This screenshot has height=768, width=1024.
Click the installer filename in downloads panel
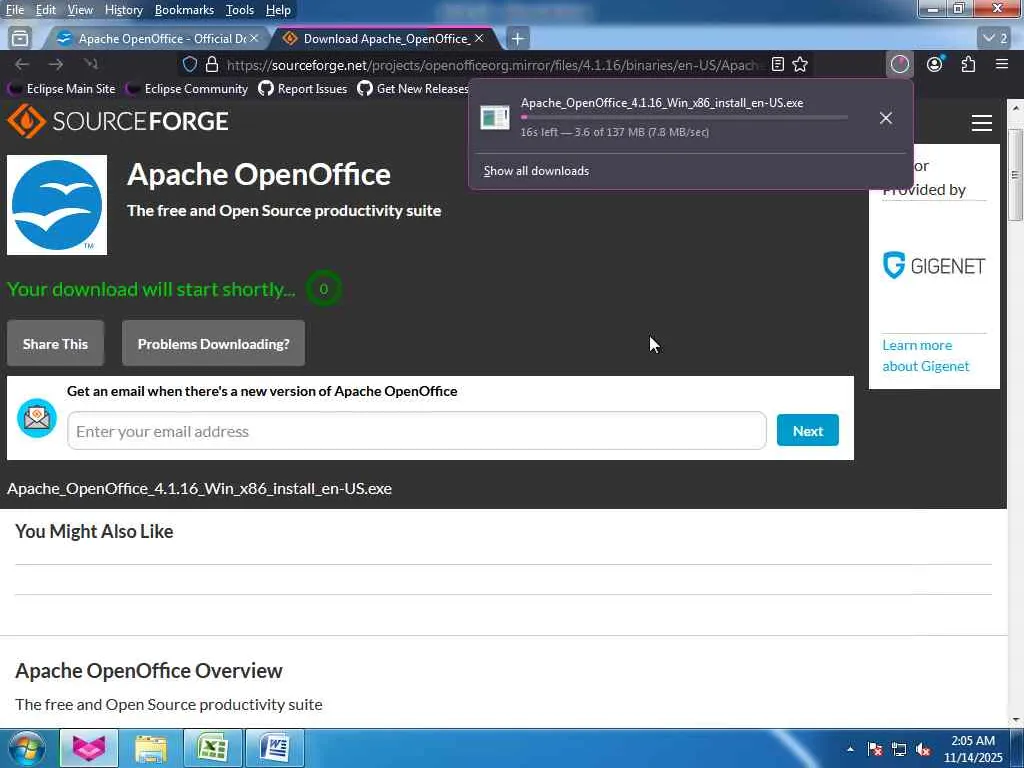tap(662, 103)
